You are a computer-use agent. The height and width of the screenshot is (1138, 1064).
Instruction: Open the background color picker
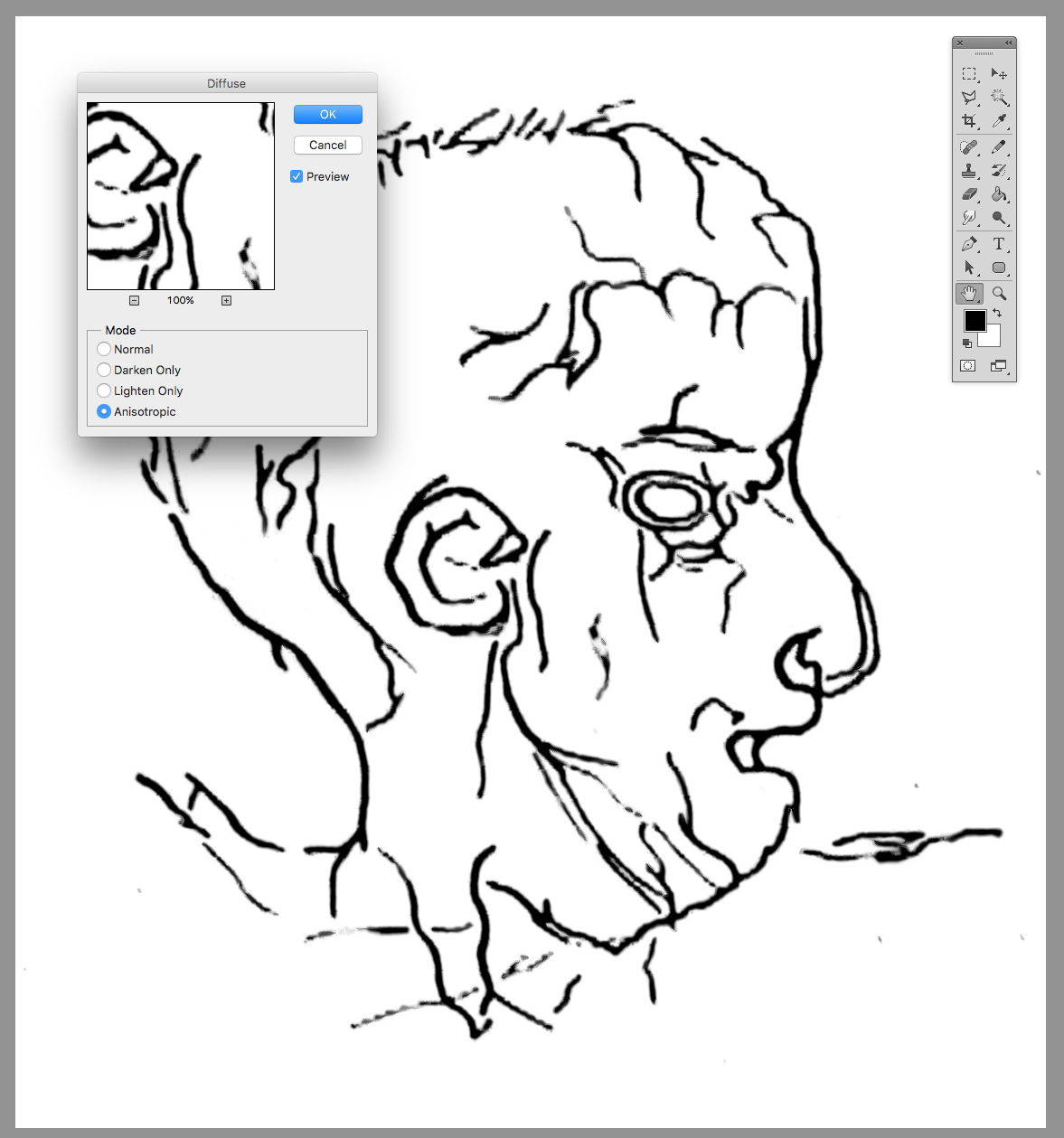pyautogui.click(x=993, y=339)
